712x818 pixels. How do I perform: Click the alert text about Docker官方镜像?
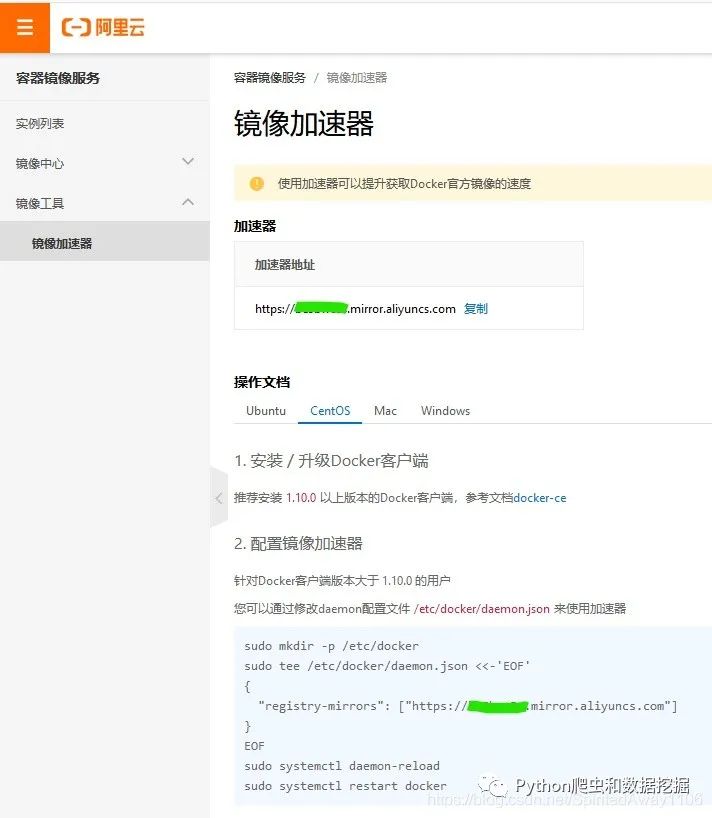click(x=404, y=184)
